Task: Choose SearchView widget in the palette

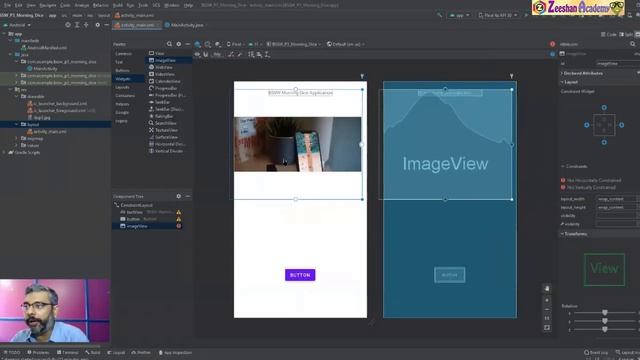Action: pyautogui.click(x=165, y=123)
